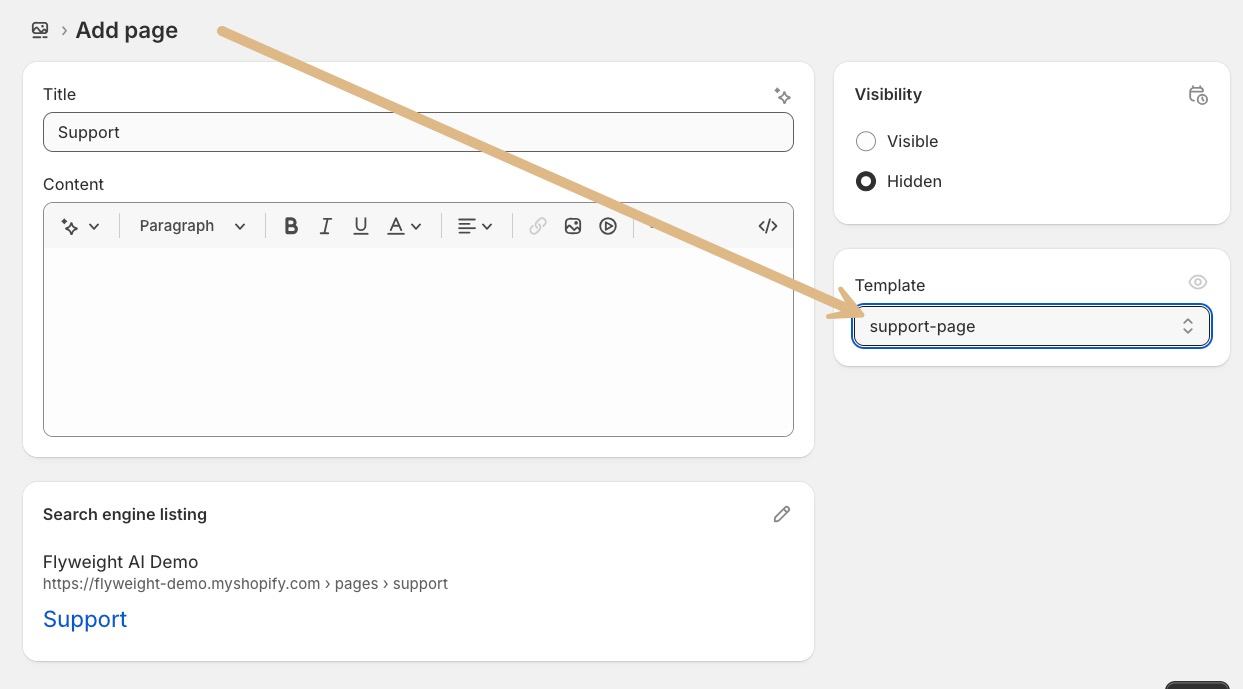The width and height of the screenshot is (1243, 689).
Task: Insert a video using the play icon
Action: point(608,226)
